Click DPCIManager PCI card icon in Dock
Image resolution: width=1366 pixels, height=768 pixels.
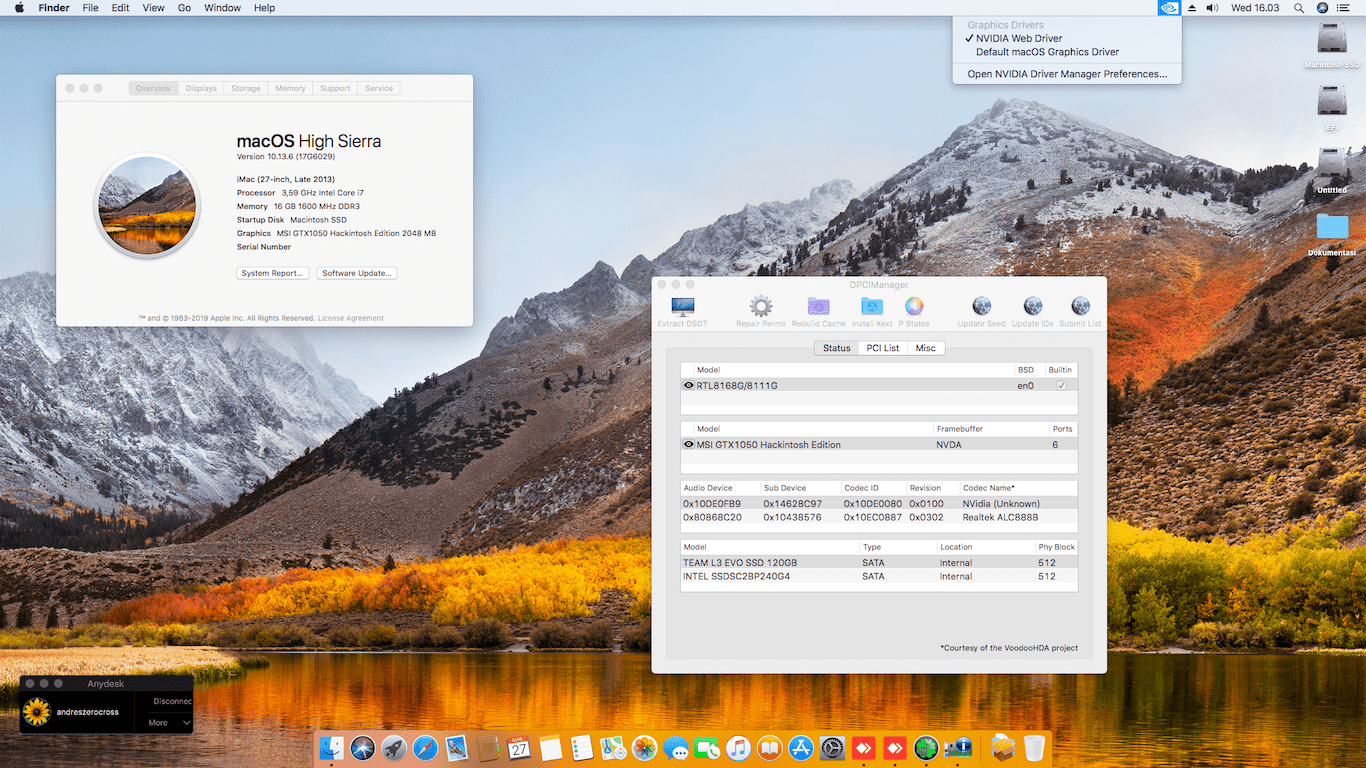[958, 747]
